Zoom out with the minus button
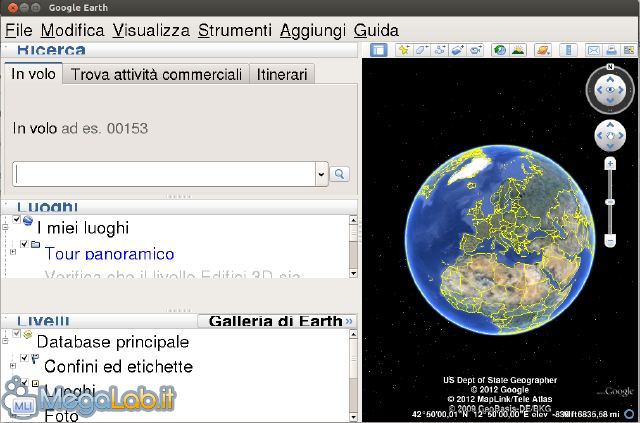This screenshot has height=423, width=640. [x=610, y=241]
